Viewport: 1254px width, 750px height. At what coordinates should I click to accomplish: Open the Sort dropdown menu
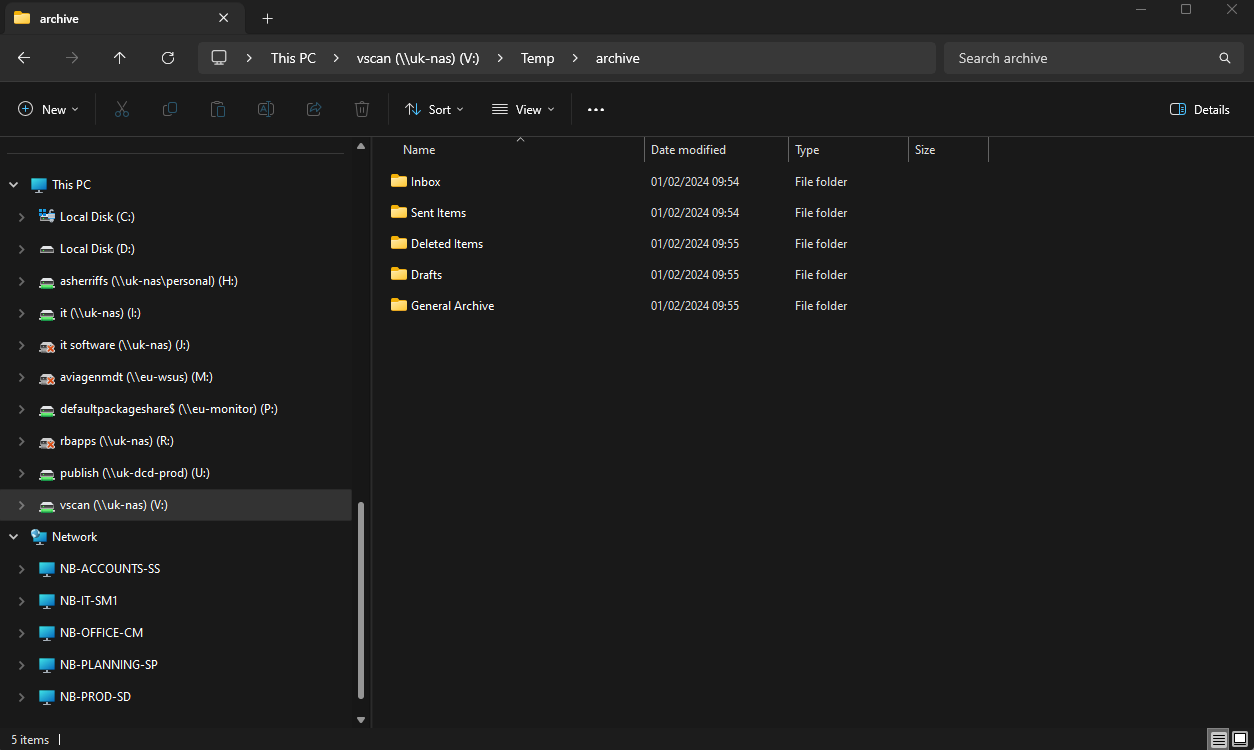tap(434, 109)
